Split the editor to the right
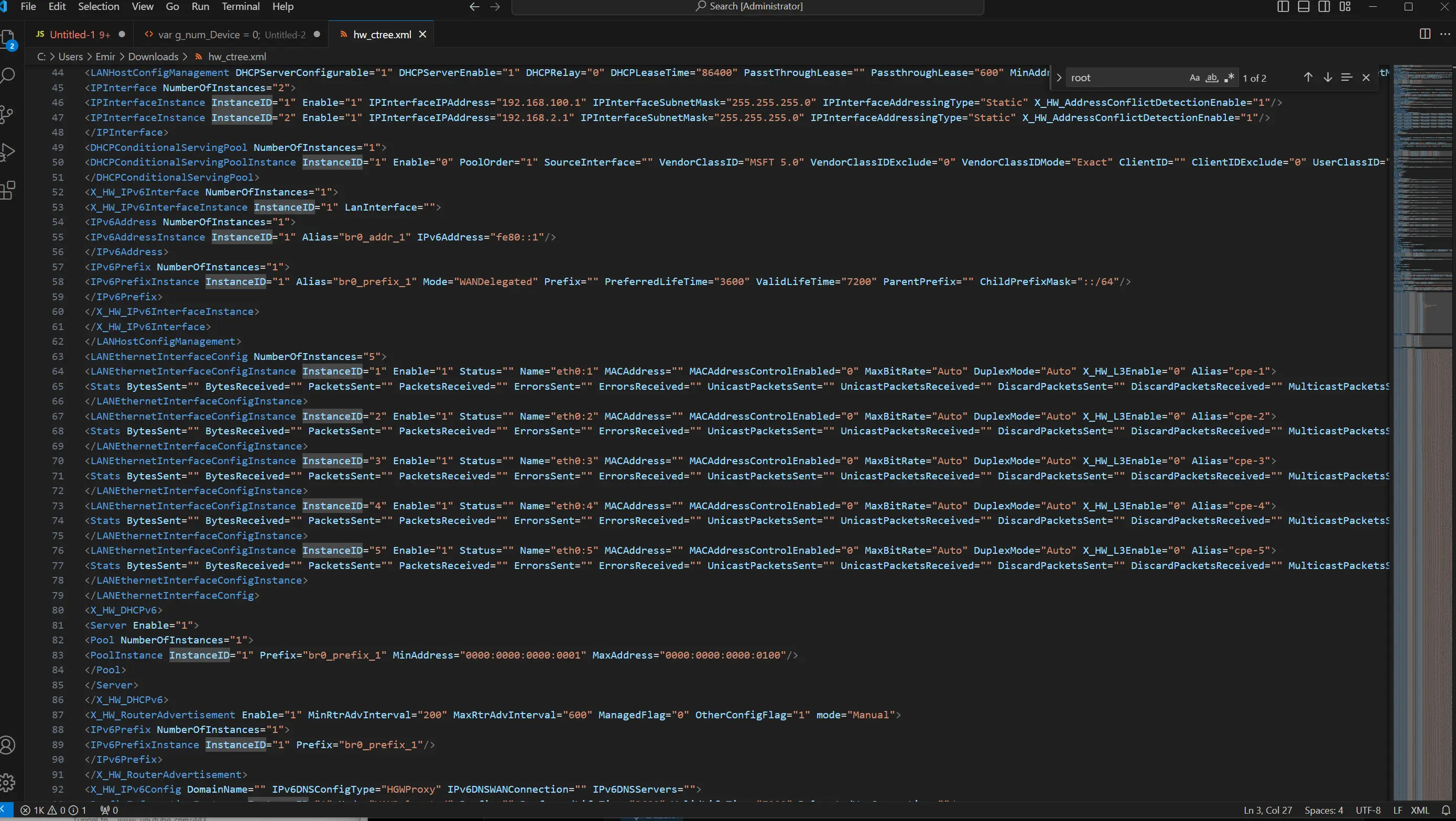This screenshot has width=1456, height=821. [x=1425, y=34]
